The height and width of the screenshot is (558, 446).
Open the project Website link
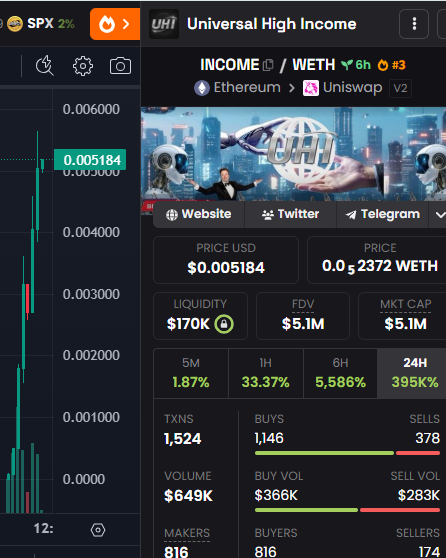pos(199,214)
